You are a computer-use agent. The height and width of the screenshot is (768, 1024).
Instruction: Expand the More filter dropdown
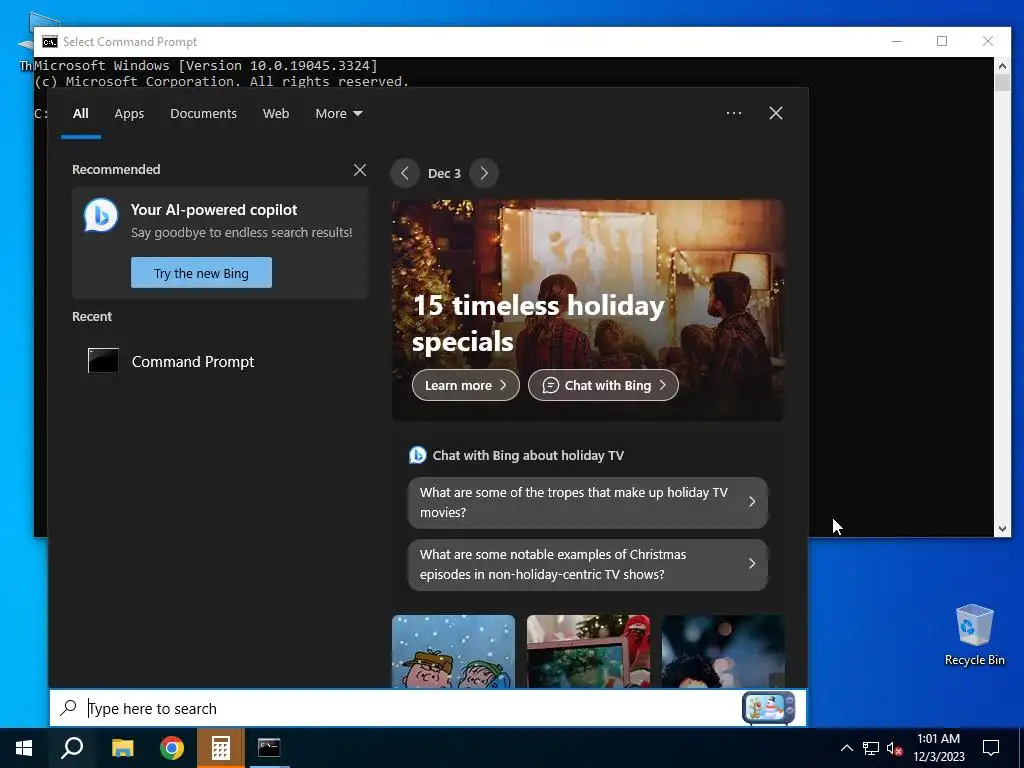(x=338, y=114)
